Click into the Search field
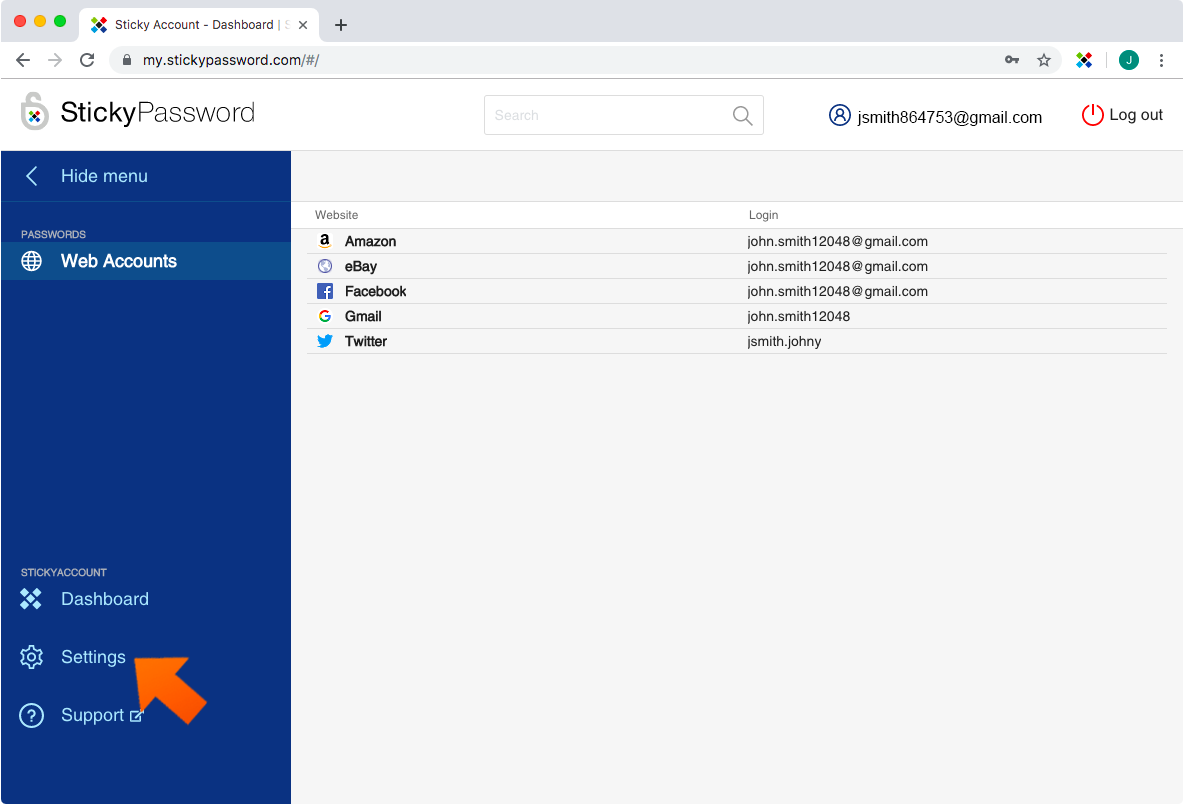The image size is (1183, 805). 623,115
